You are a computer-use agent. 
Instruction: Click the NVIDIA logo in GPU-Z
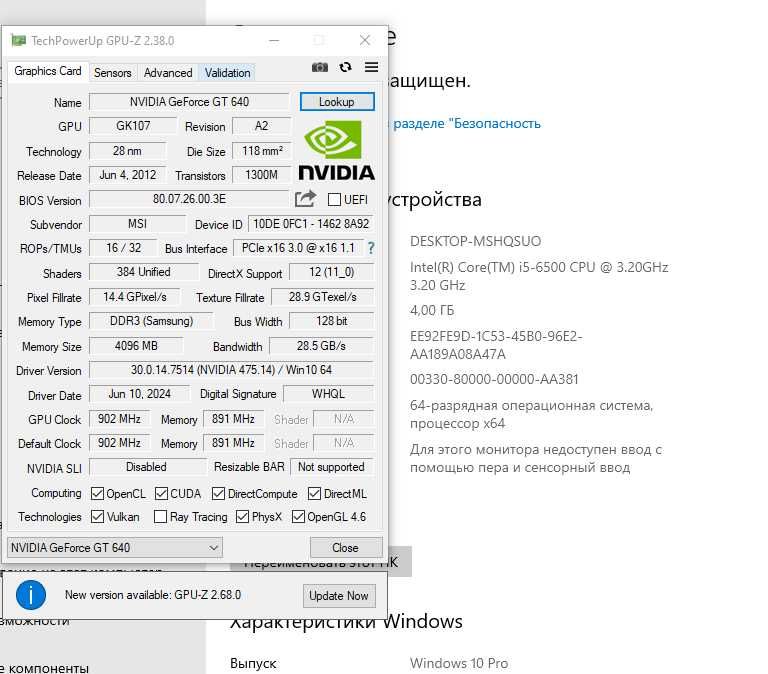(336, 151)
